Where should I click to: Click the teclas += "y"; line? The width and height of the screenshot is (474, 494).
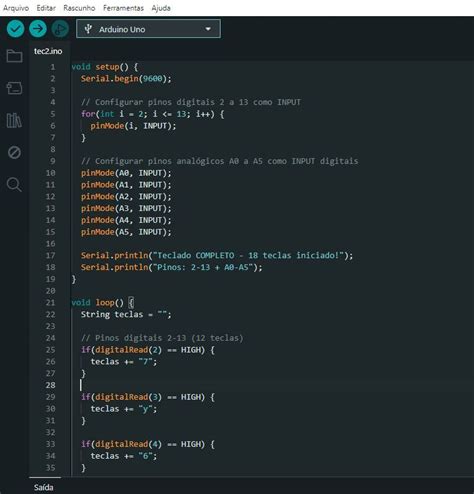124,409
